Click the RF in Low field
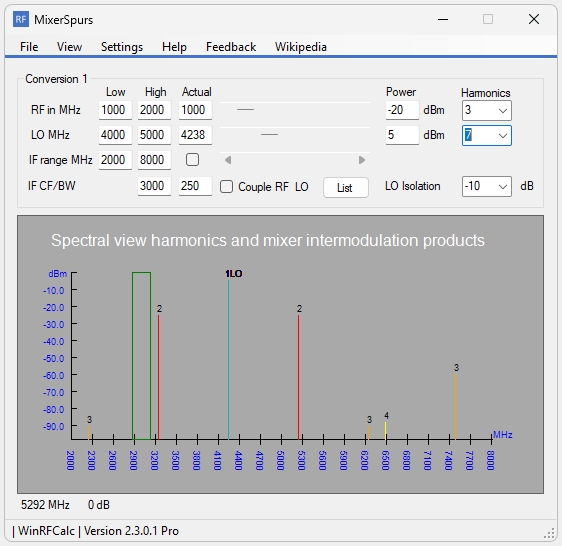The width and height of the screenshot is (562, 546). (x=115, y=110)
